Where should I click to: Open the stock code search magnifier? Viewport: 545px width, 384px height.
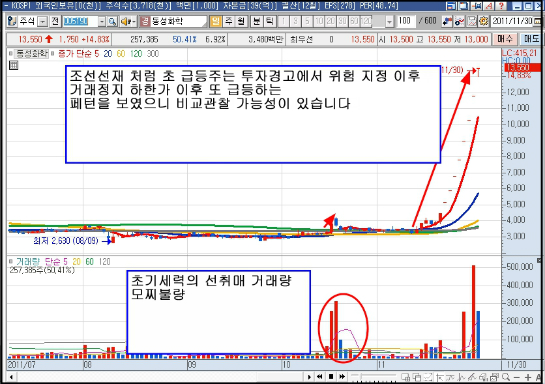pos(112,22)
